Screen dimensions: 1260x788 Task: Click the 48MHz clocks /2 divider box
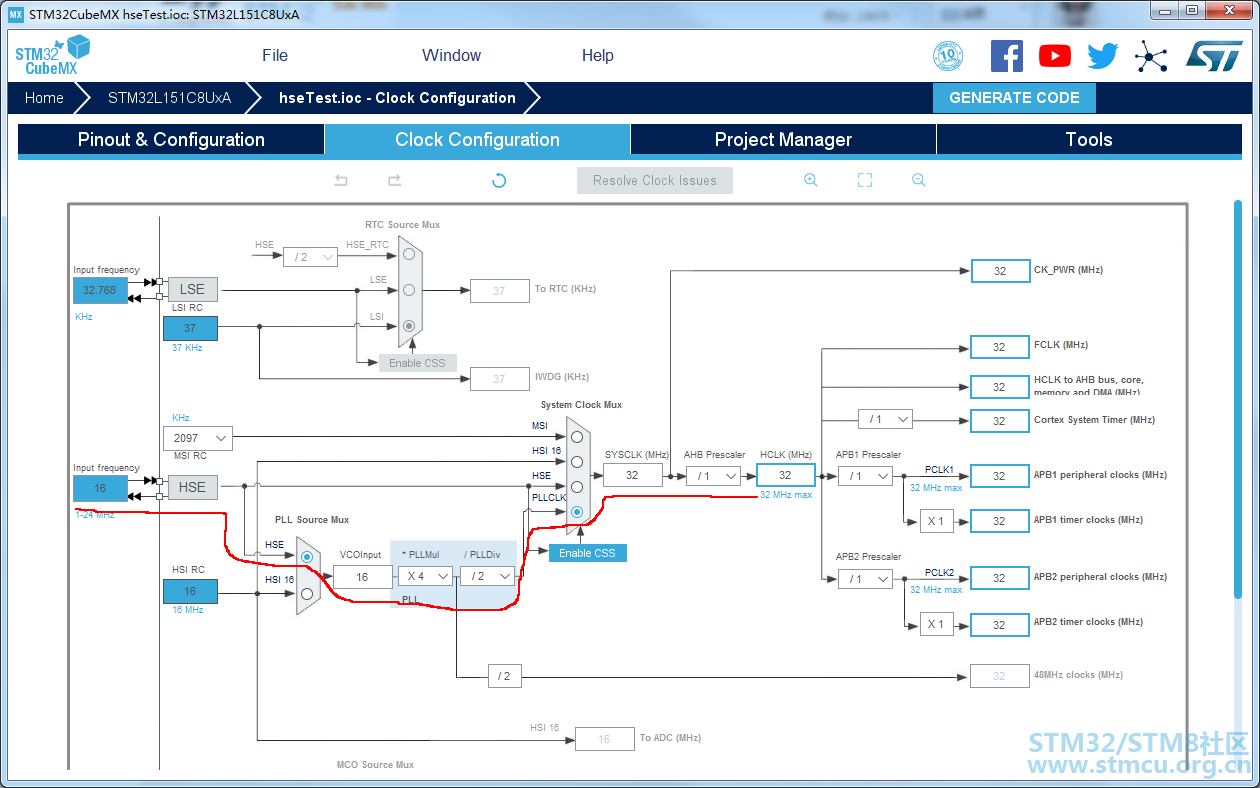(x=505, y=676)
